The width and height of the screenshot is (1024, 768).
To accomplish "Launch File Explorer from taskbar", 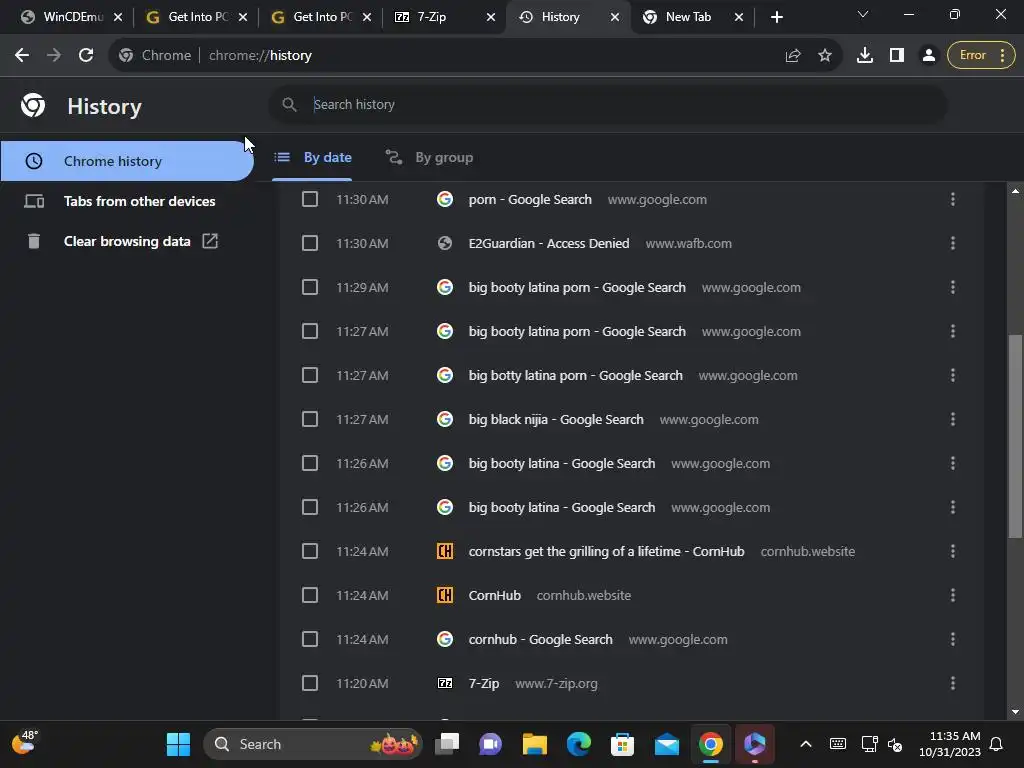I will [534, 744].
